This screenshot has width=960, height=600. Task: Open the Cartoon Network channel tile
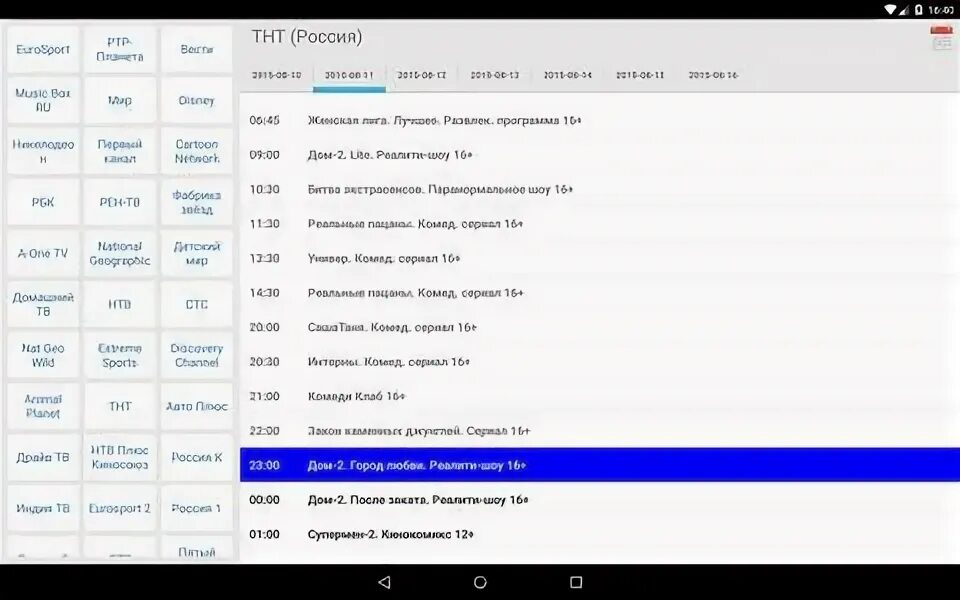coord(197,151)
